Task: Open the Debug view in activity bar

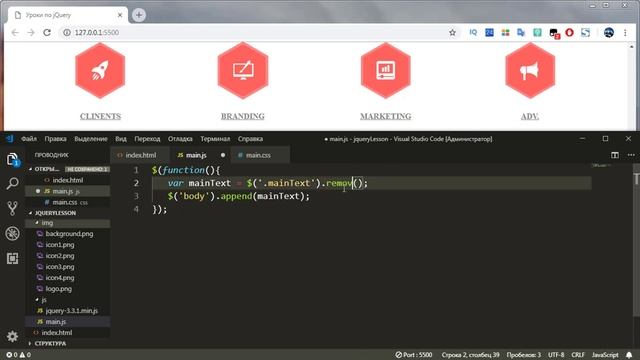Action: click(12, 233)
